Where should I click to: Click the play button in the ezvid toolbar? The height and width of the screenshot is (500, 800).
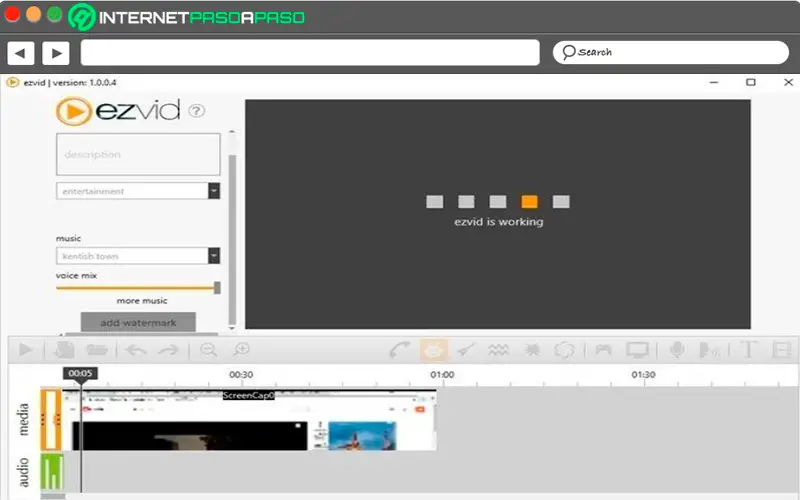(x=26, y=350)
